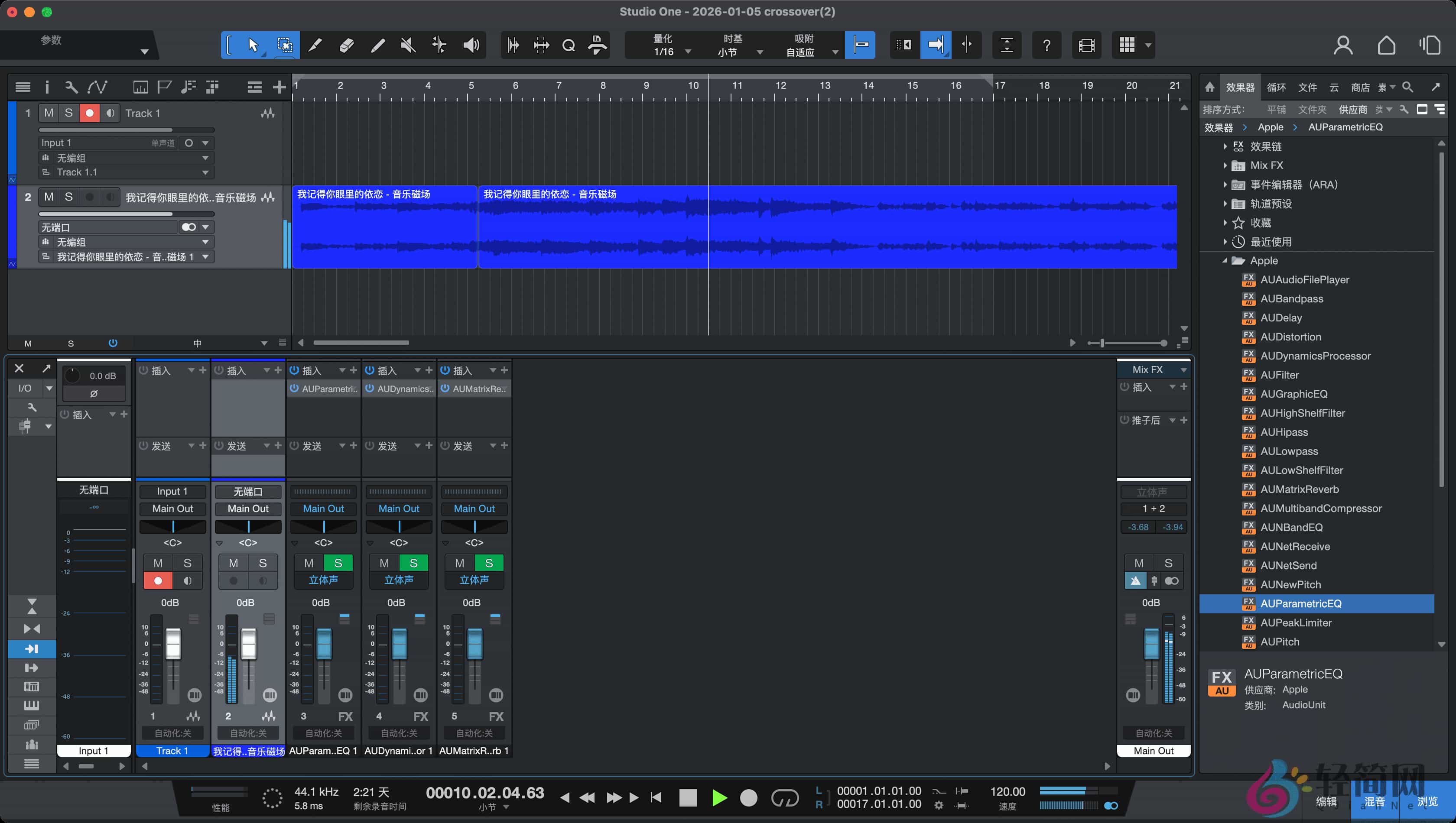Viewport: 1456px width, 823px height.
Task: Select the paint tool in the toolbar
Action: pos(377,45)
